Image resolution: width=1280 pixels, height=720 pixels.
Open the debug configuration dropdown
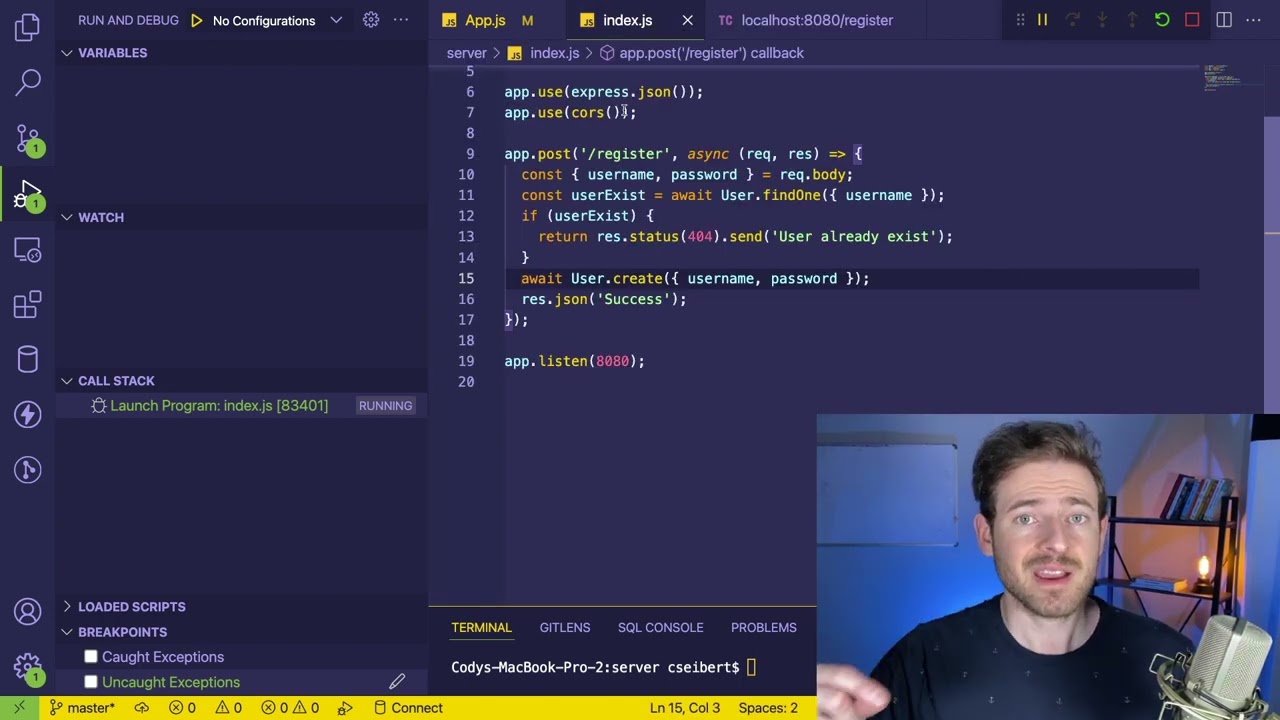277,20
